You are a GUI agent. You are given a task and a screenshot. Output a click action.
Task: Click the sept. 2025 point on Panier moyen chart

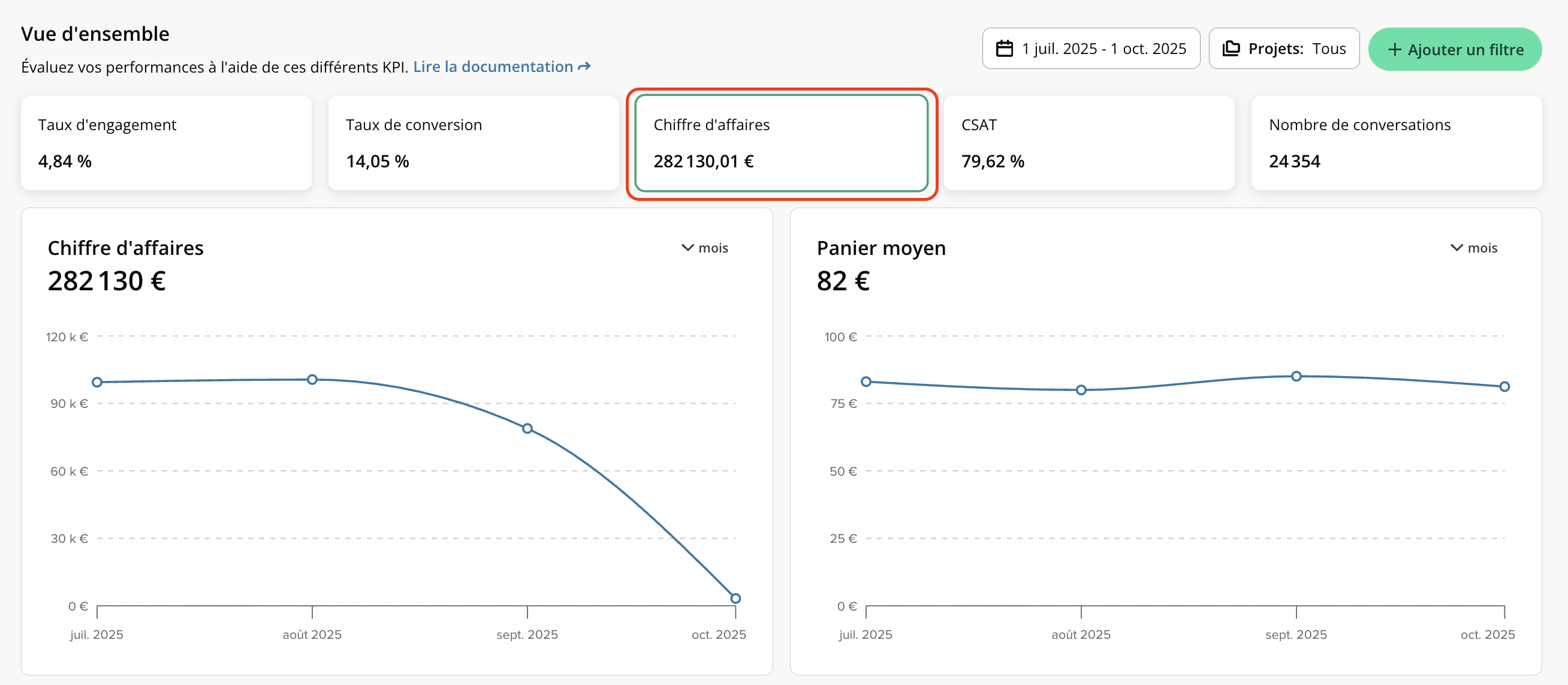(1296, 376)
